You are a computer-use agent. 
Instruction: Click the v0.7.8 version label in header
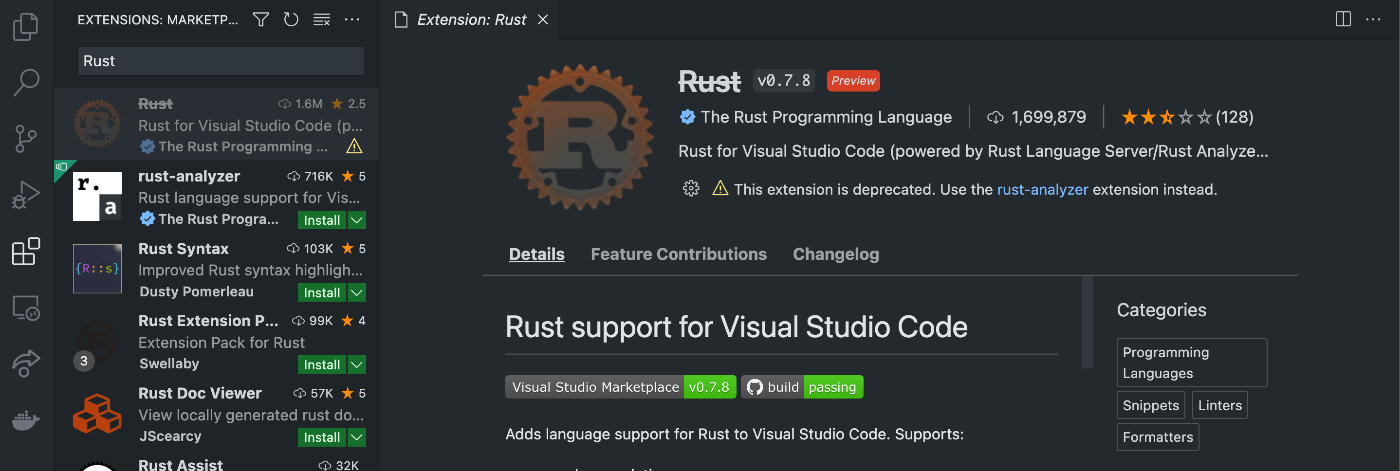[785, 81]
